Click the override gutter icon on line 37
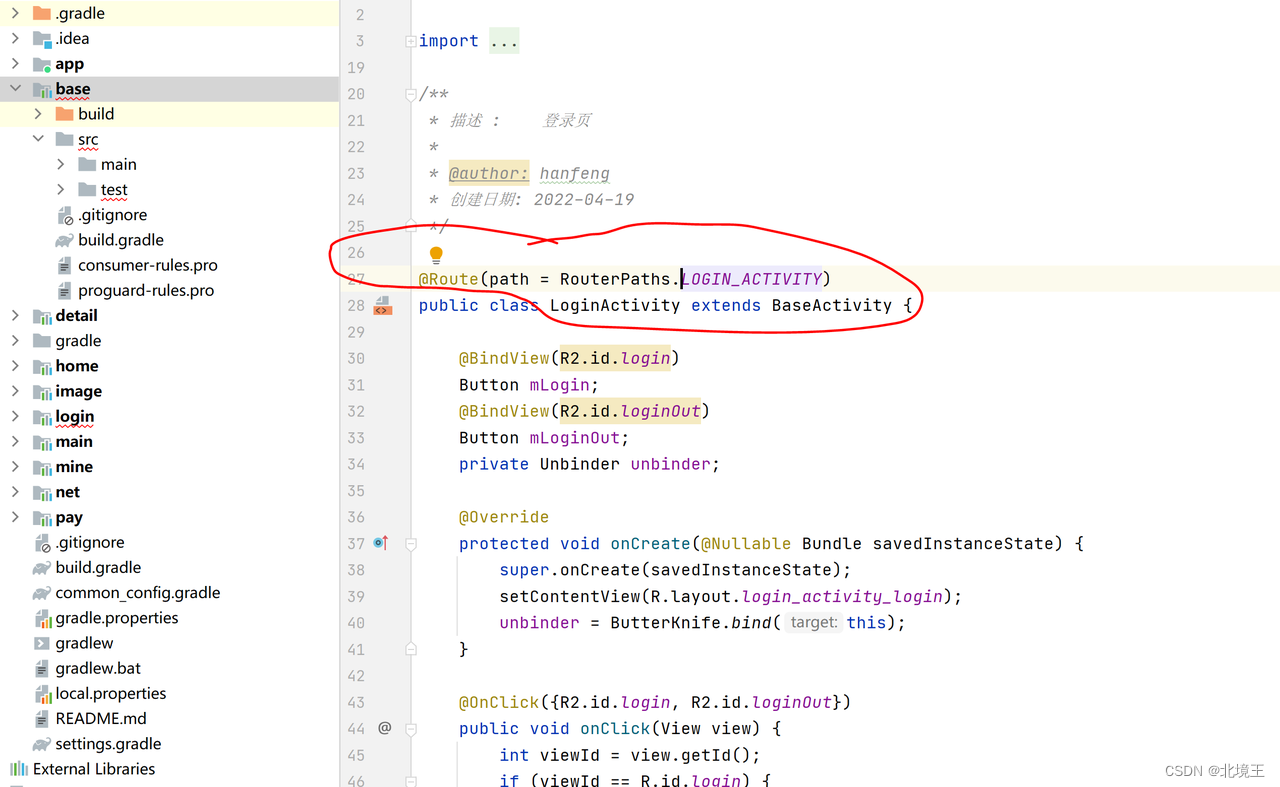The image size is (1280, 787). tap(381, 543)
